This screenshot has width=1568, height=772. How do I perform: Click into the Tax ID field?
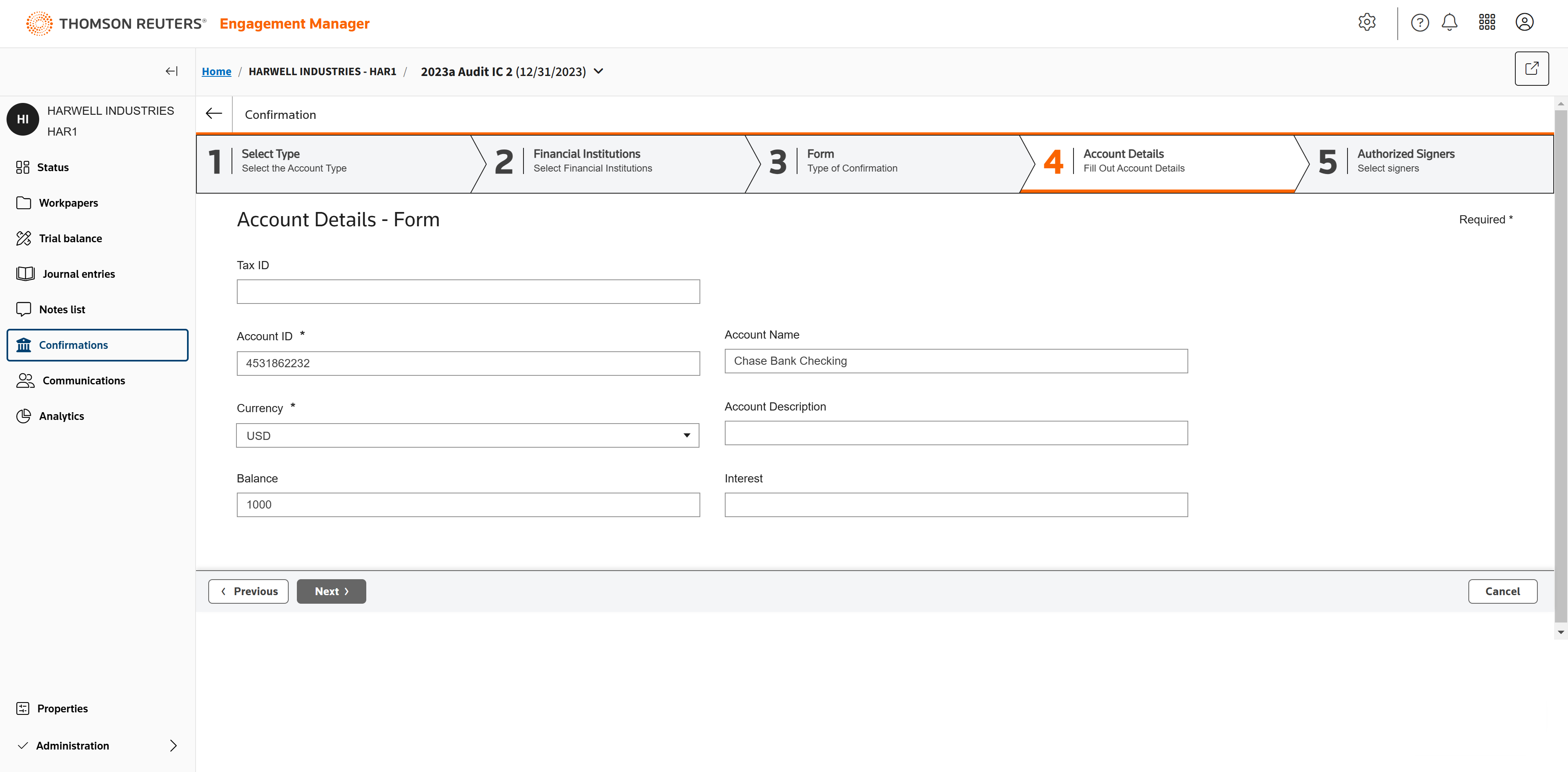click(468, 292)
